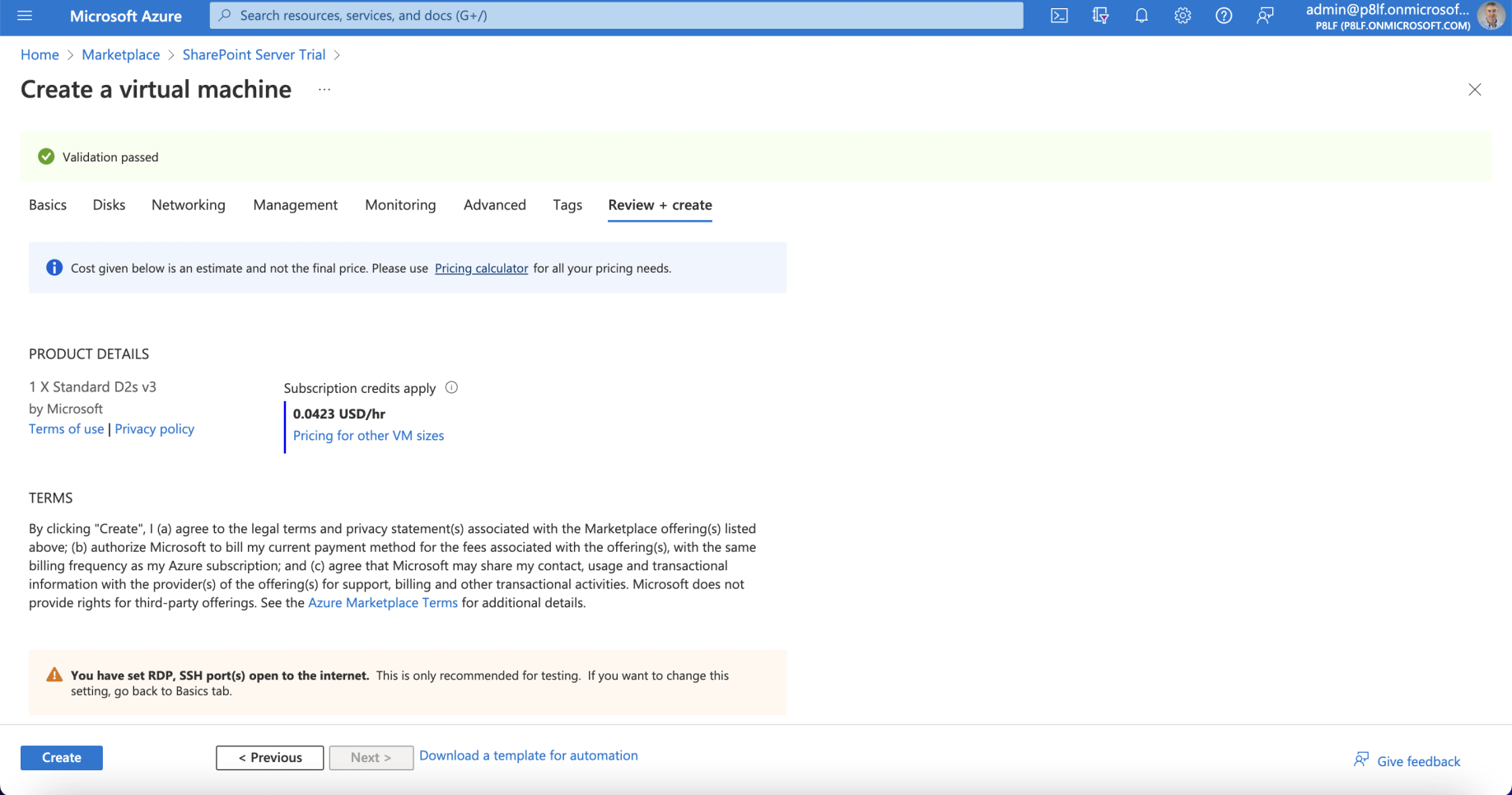Open the Help question mark menu
This screenshot has width=1512, height=795.
tap(1224, 16)
